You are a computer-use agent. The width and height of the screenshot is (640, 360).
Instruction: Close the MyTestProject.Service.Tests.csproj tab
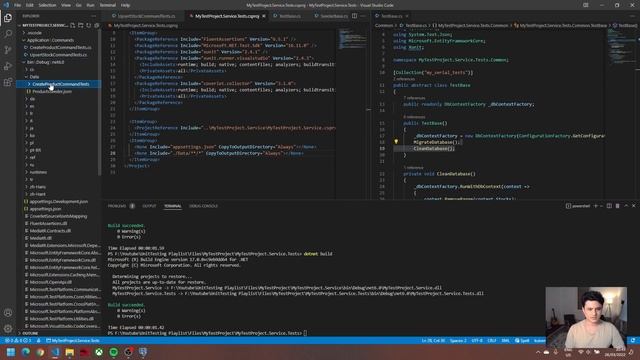[264, 16]
